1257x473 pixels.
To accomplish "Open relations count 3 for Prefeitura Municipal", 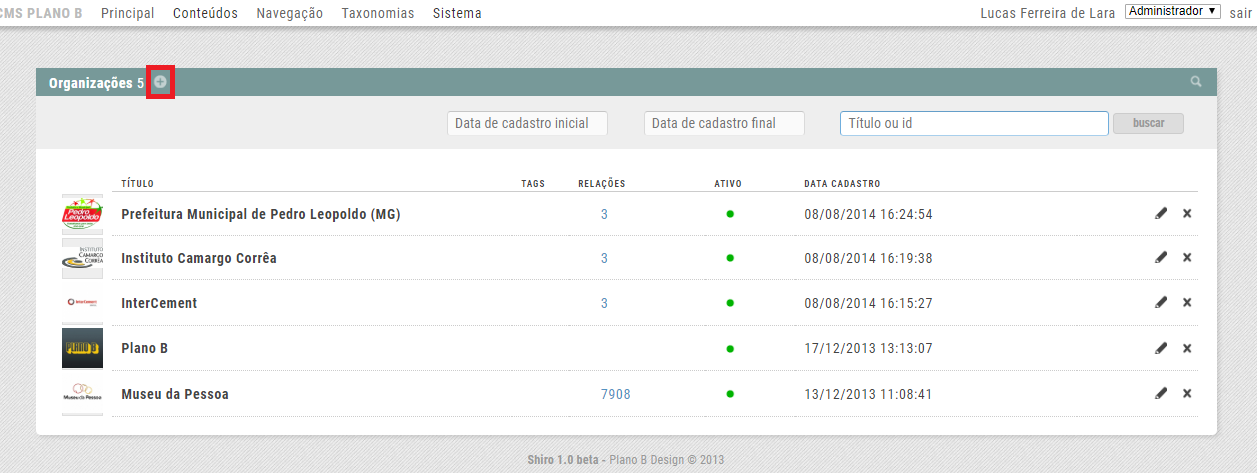I will tap(604, 214).
